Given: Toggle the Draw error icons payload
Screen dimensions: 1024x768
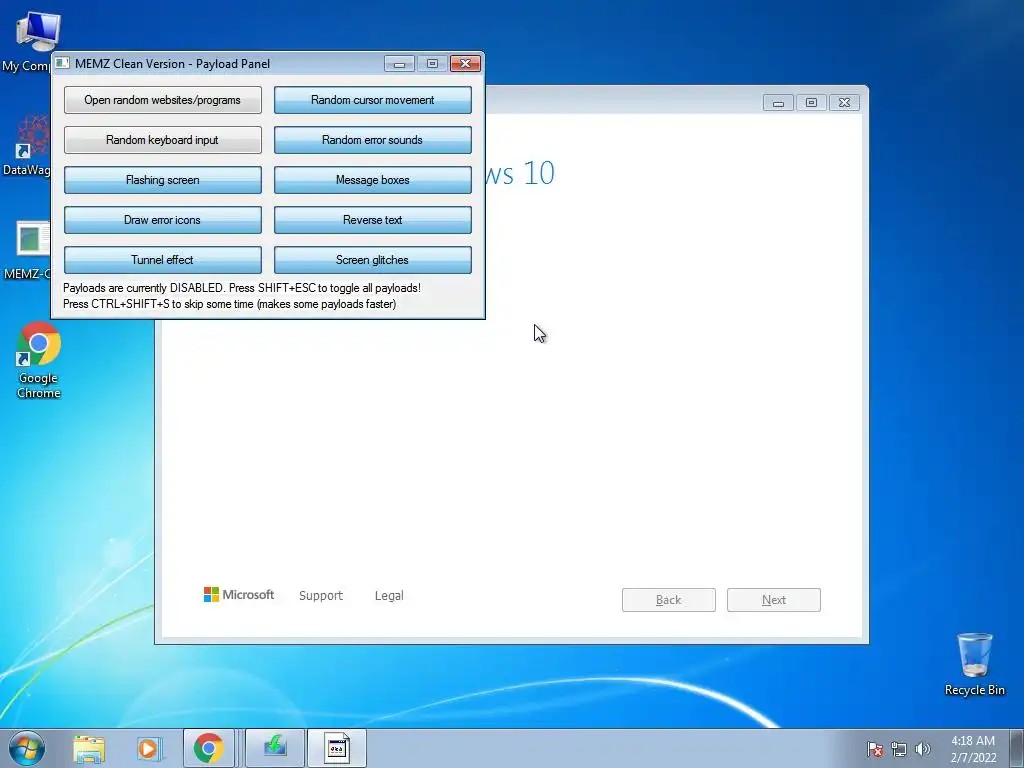Looking at the screenshot, I should 163,219.
